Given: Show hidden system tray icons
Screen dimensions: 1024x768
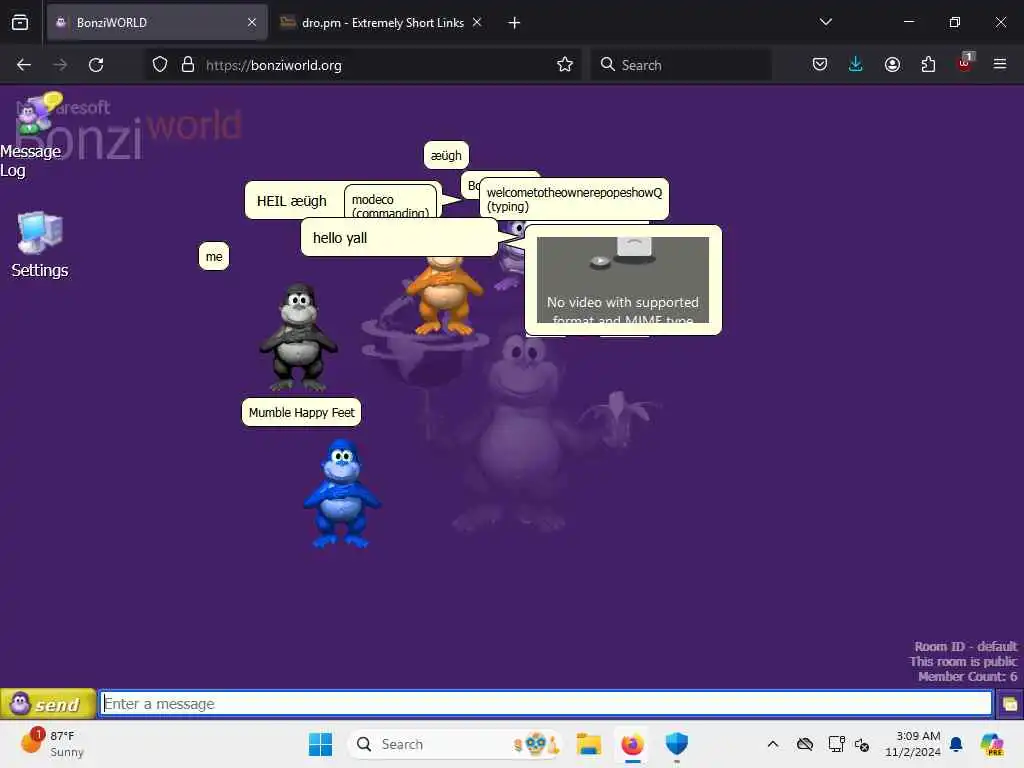Looking at the screenshot, I should click(773, 744).
